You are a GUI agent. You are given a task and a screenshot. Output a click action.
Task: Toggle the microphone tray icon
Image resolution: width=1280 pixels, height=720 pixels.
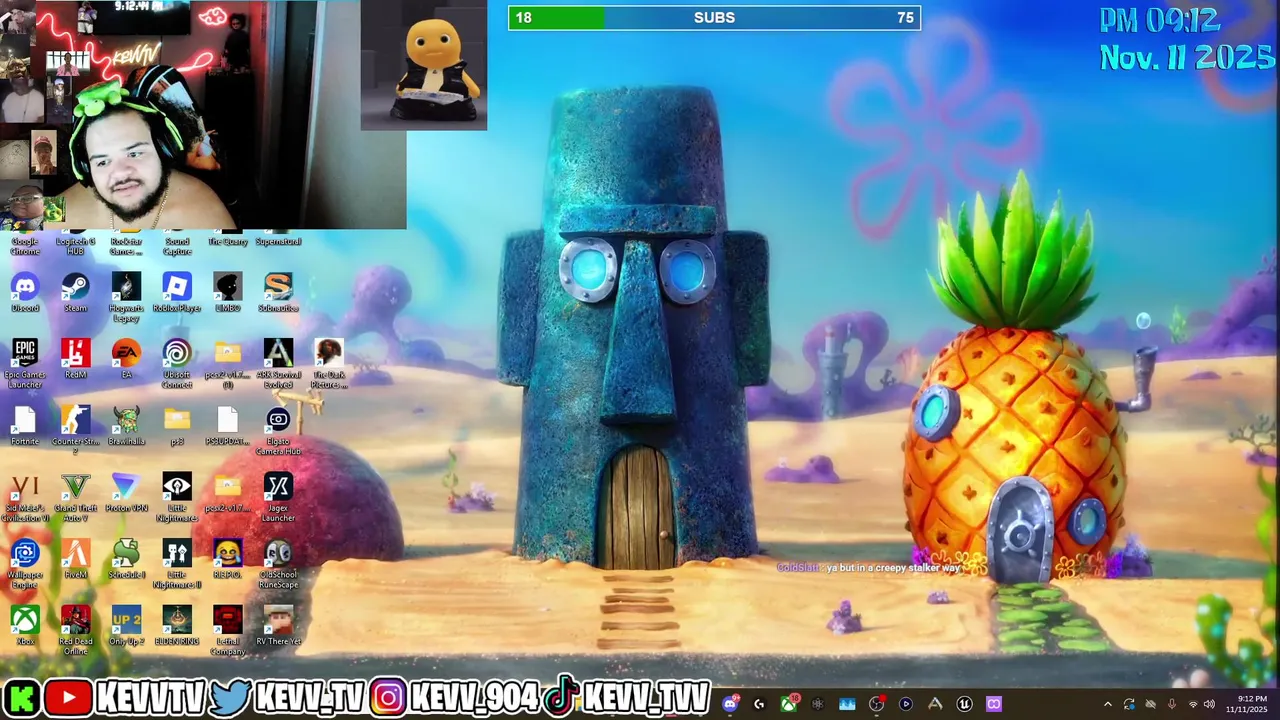pyautogui.click(x=1172, y=704)
